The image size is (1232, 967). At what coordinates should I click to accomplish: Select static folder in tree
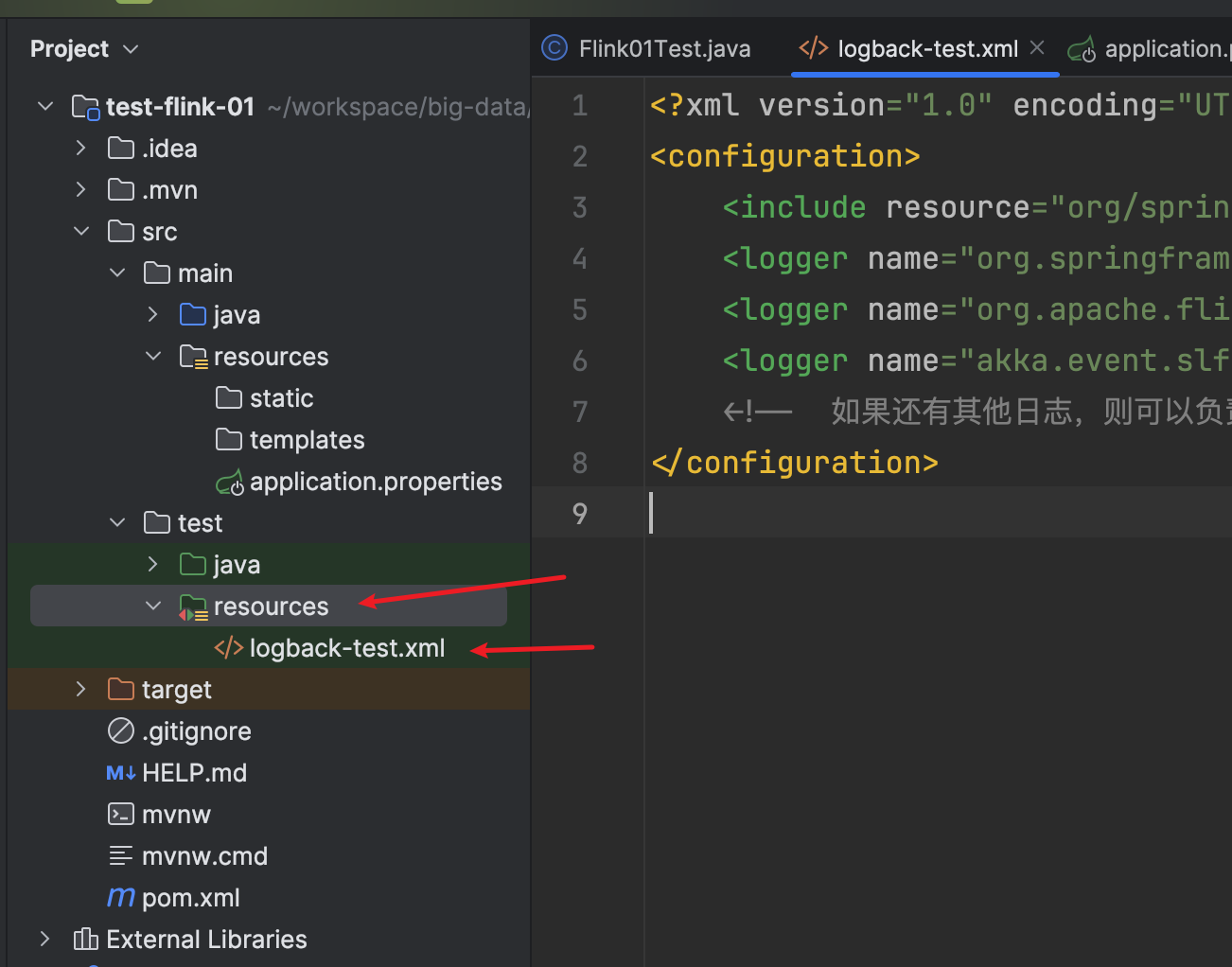click(x=282, y=397)
